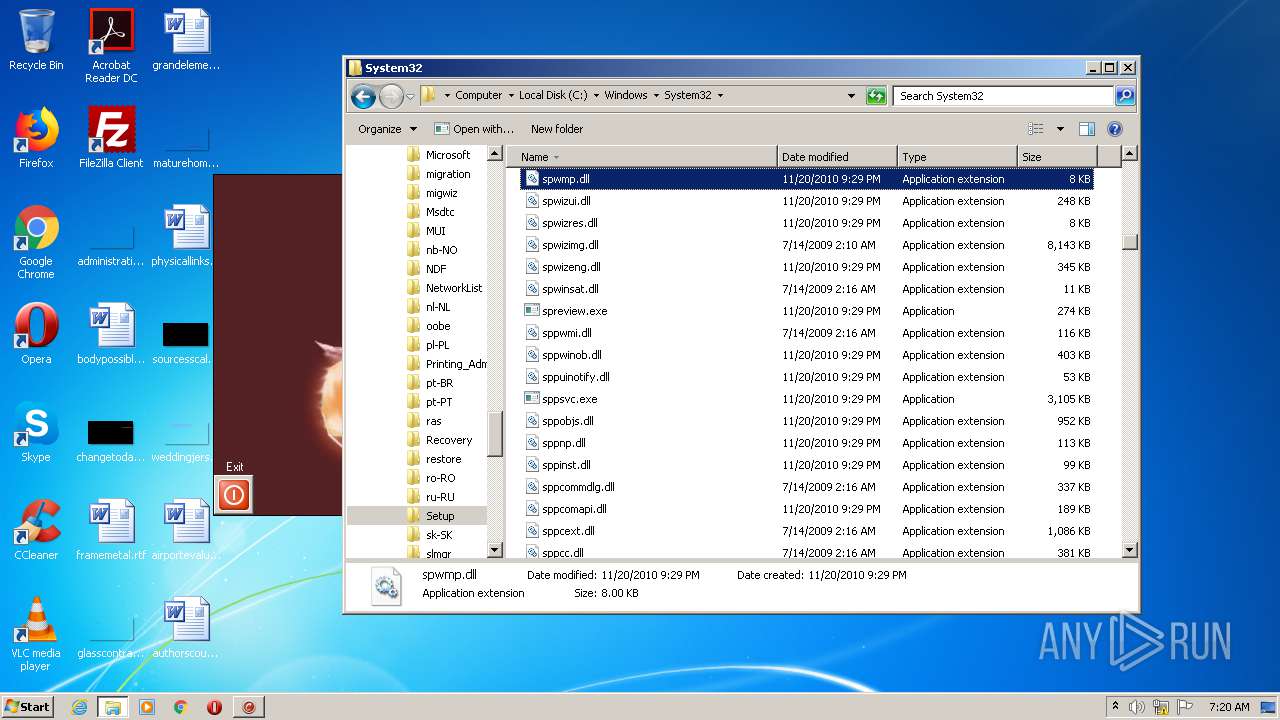
Task: Click Windows Media Player taskbar icon
Action: coord(147,707)
